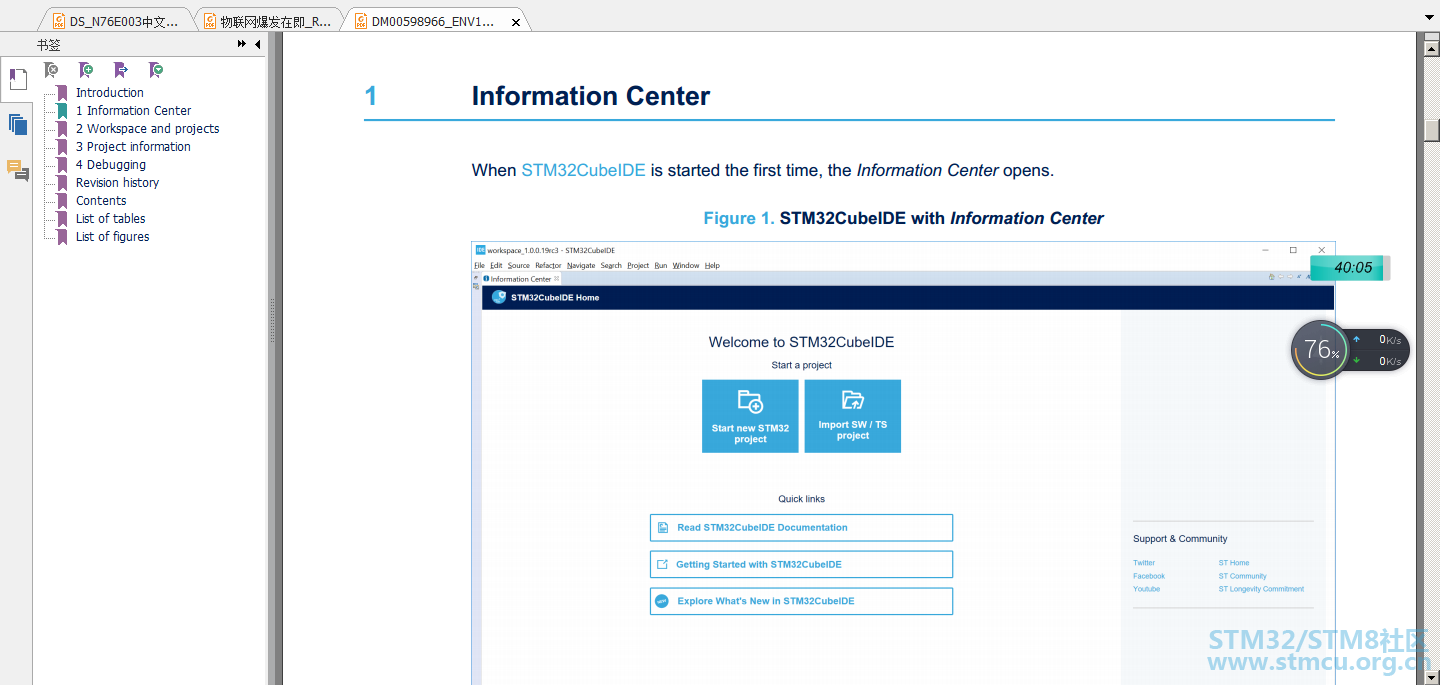The width and height of the screenshot is (1440, 685).
Task: Click the PDF icon on DS_N76E003 tab
Action: 59,21
